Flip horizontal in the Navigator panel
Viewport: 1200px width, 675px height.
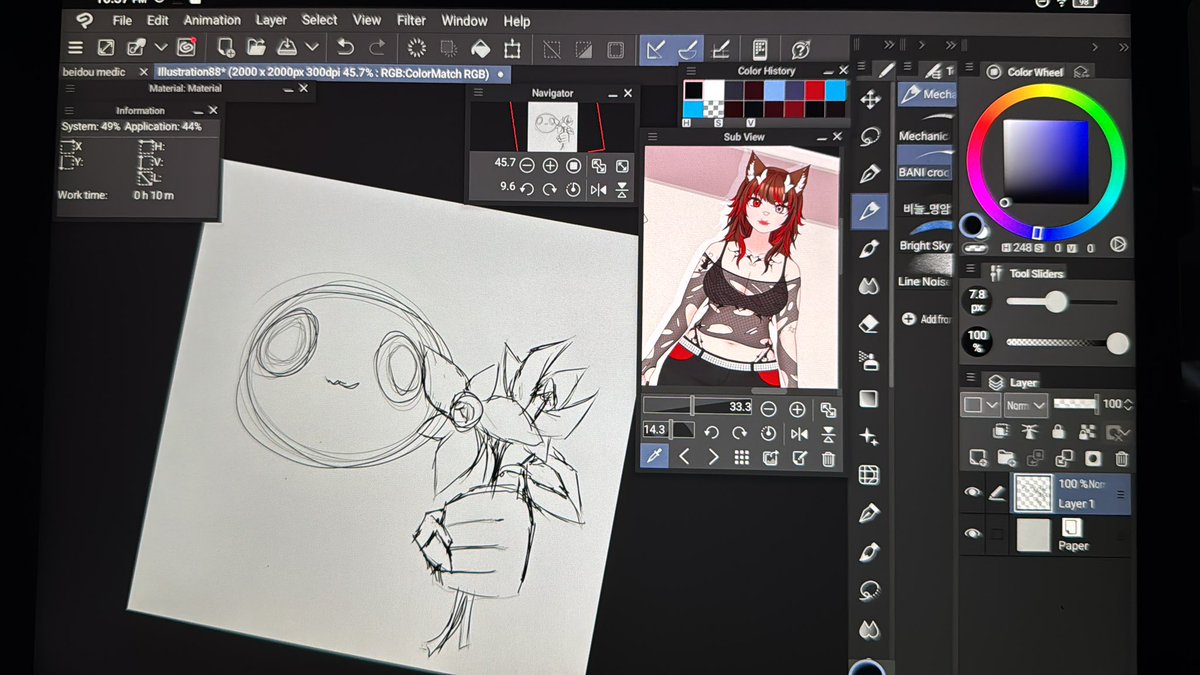pos(598,189)
